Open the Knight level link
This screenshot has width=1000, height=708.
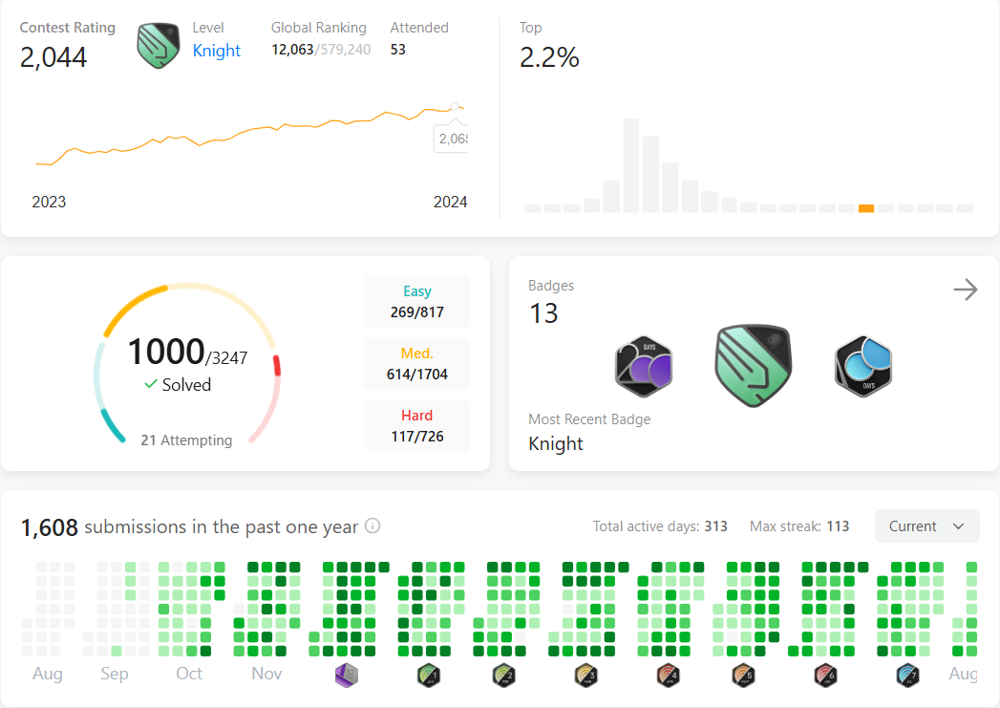216,51
